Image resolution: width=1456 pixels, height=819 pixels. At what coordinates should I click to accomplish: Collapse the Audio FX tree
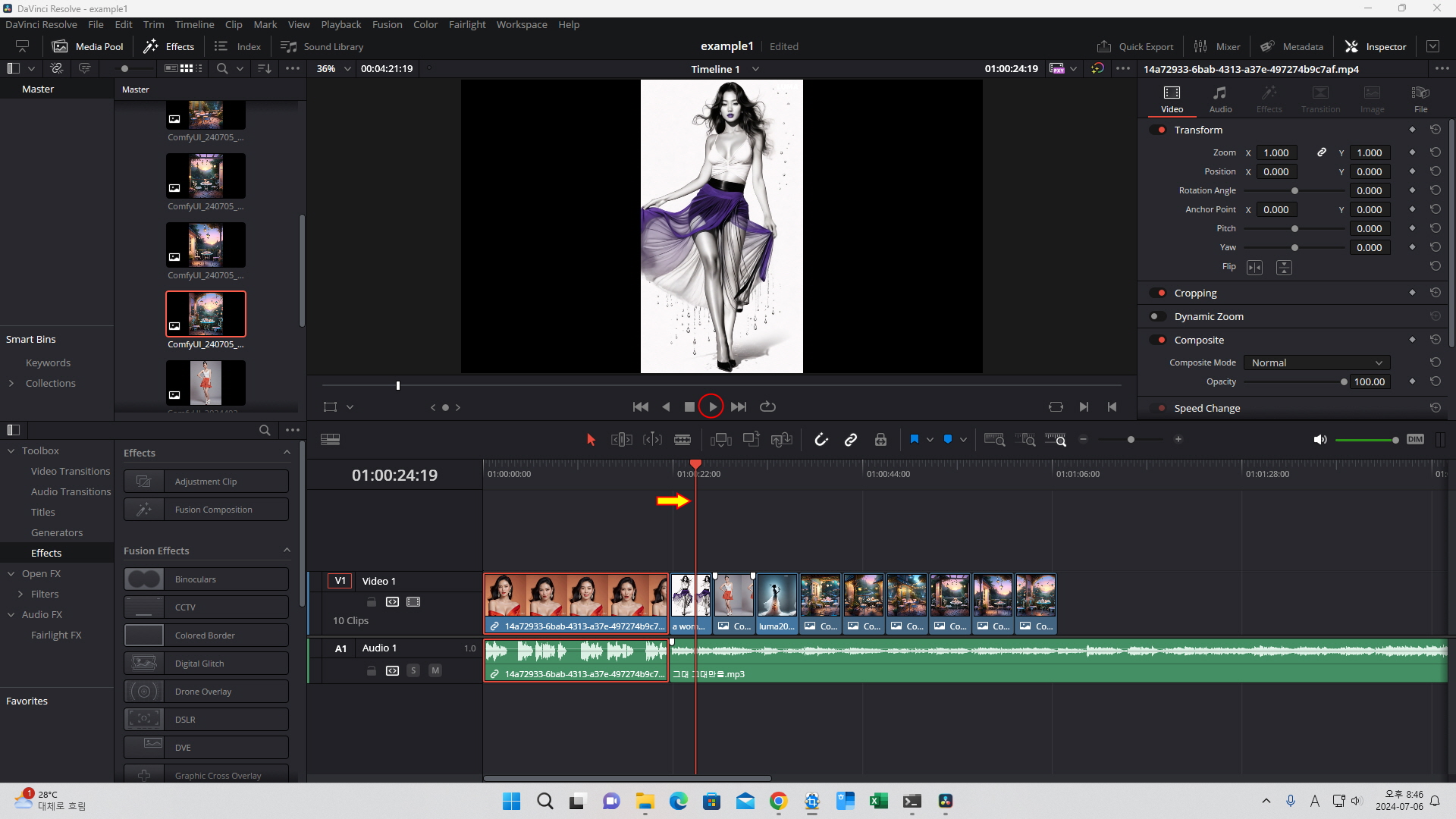point(11,615)
